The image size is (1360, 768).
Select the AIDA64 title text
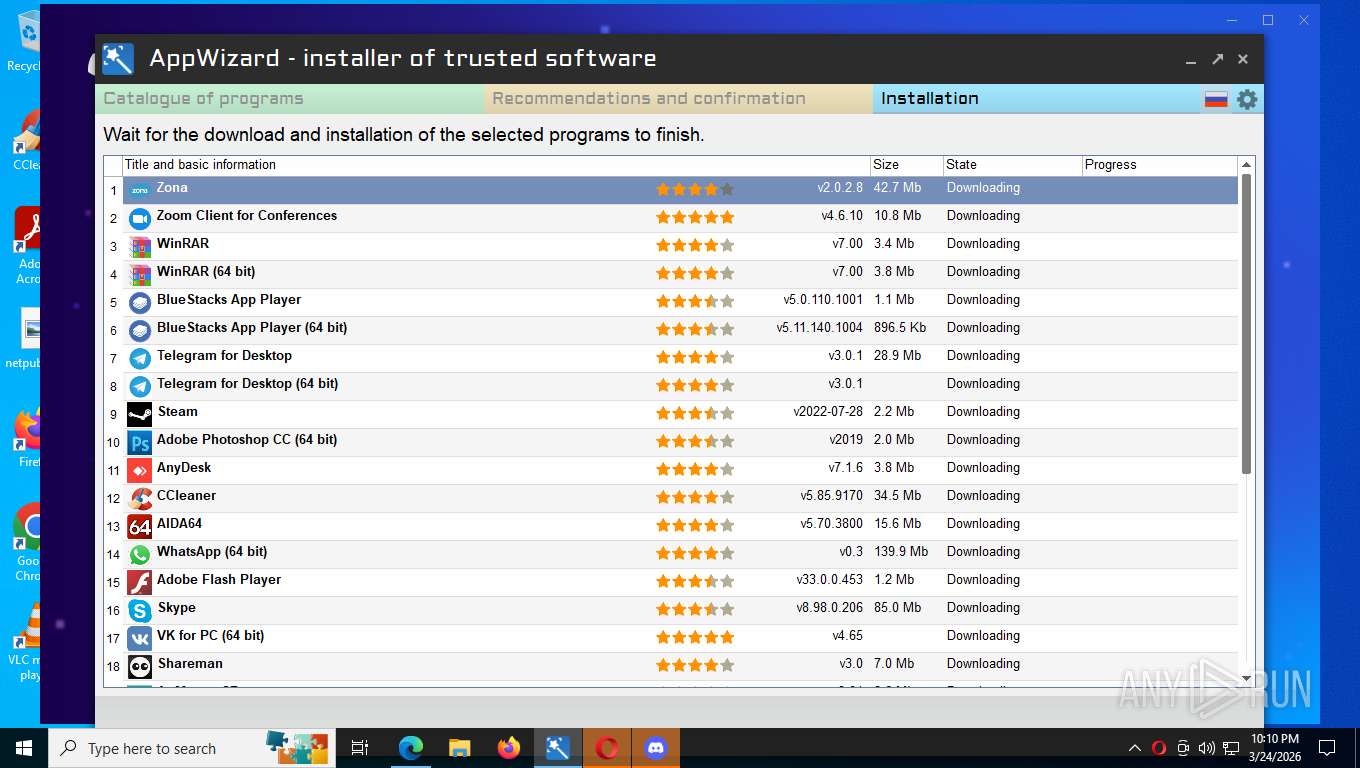(180, 524)
